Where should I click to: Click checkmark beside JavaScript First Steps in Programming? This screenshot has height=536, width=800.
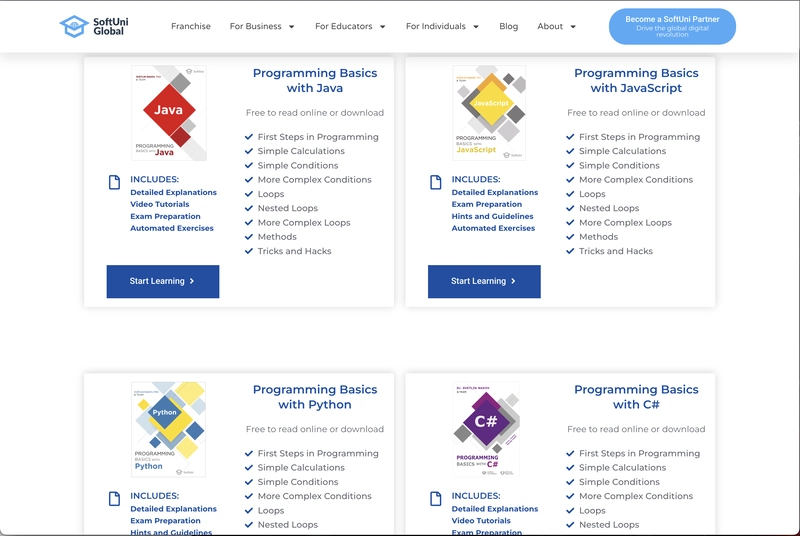click(x=570, y=137)
